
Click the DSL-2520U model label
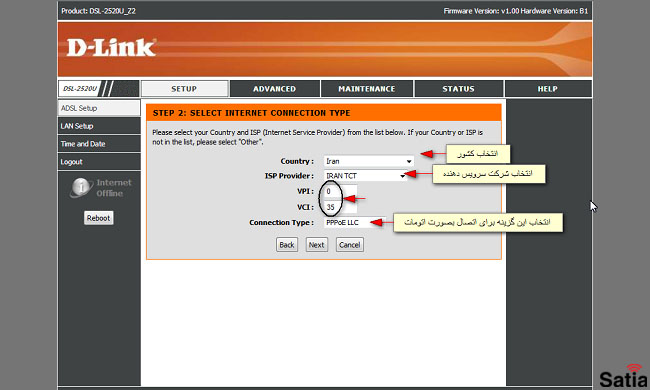coord(80,89)
